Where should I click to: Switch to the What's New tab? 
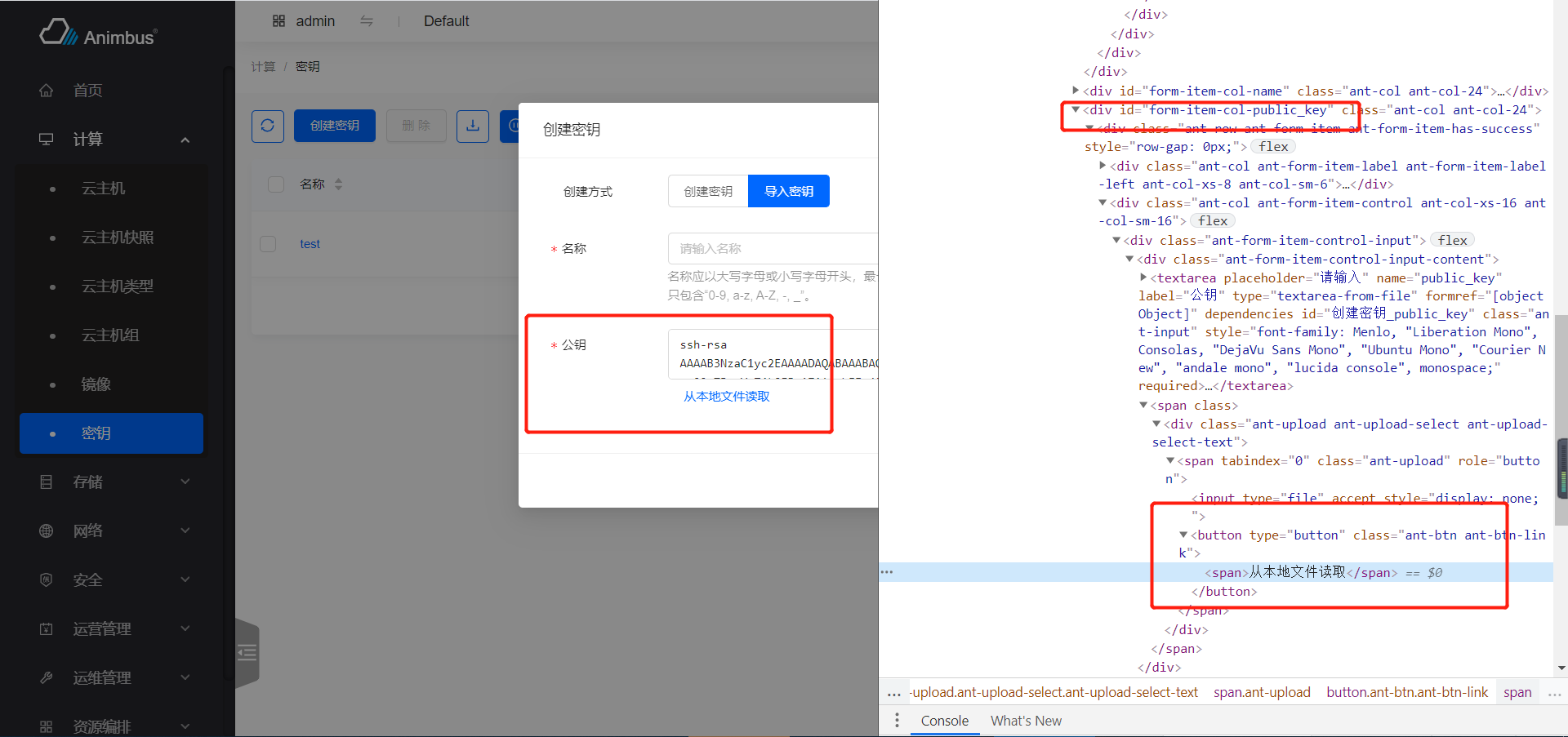(x=1026, y=721)
